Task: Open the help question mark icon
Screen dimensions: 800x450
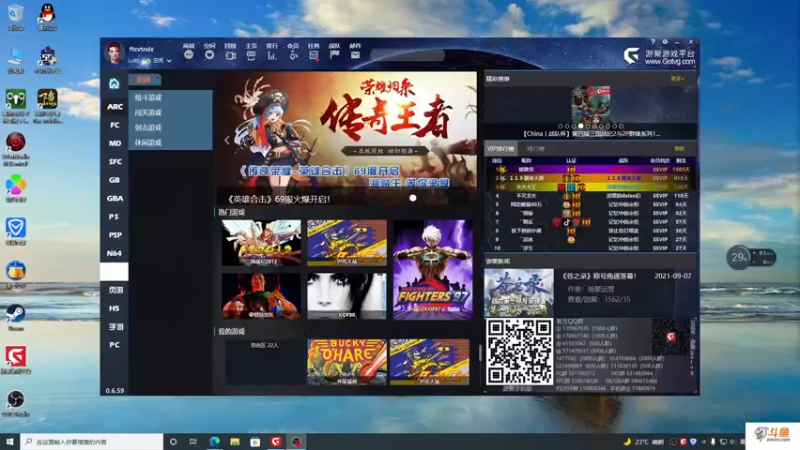Action: click(x=653, y=42)
